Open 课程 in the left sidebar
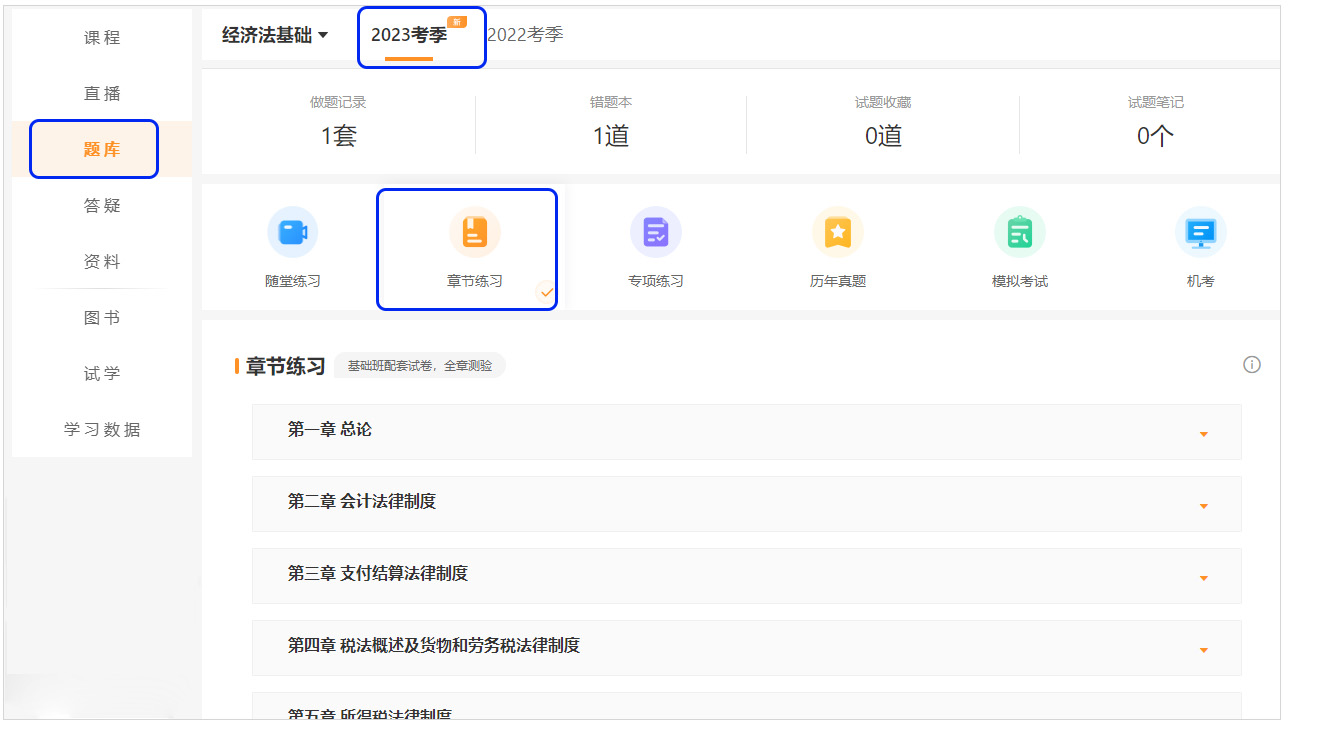Screen dimensions: 1318x756 (102, 38)
